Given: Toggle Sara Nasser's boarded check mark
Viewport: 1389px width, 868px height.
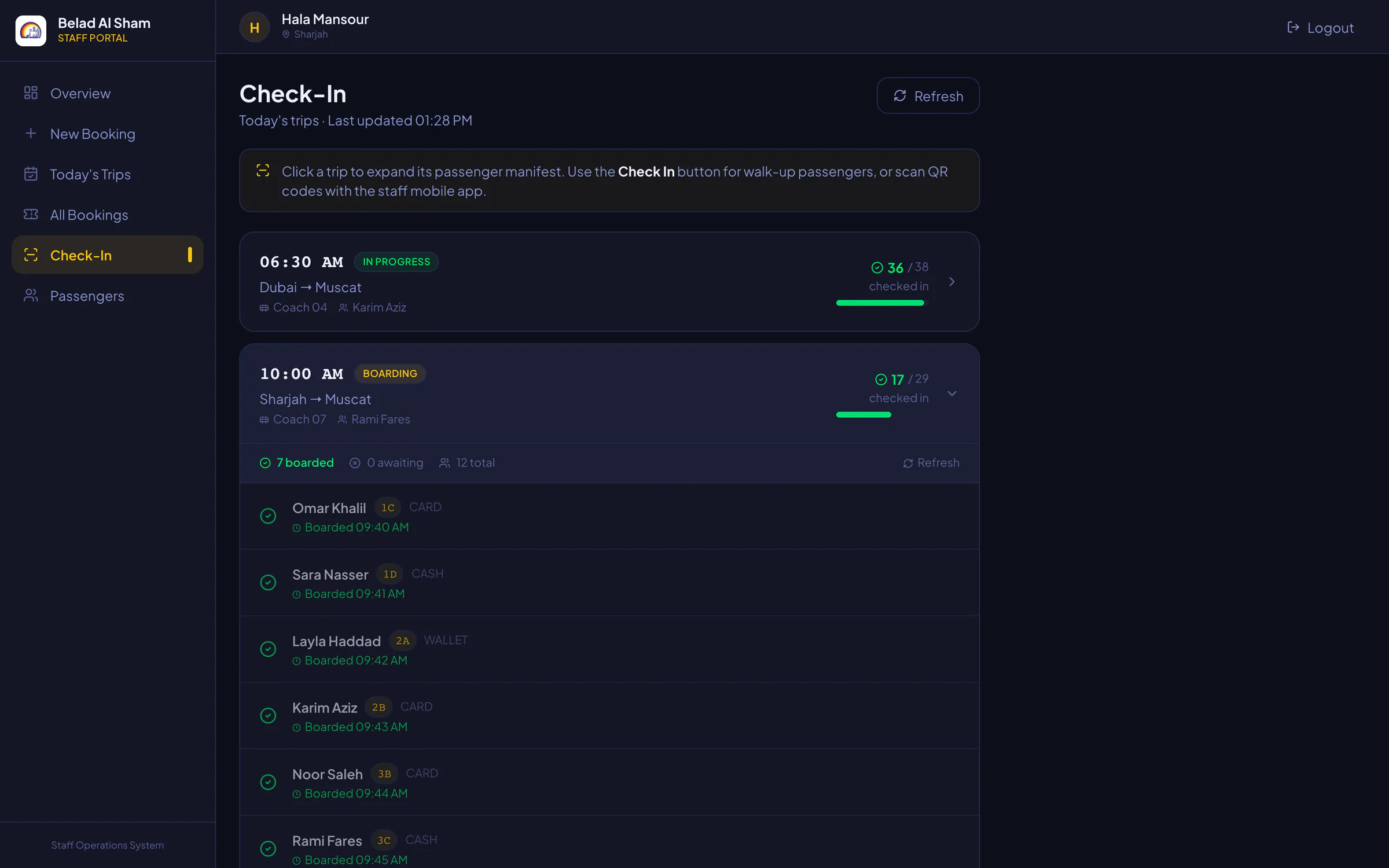Looking at the screenshot, I should click(268, 583).
